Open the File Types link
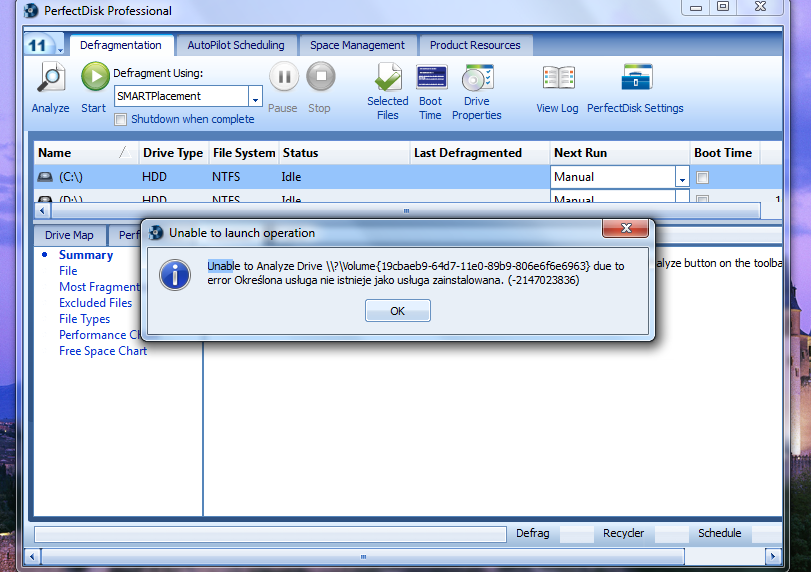 [84, 319]
